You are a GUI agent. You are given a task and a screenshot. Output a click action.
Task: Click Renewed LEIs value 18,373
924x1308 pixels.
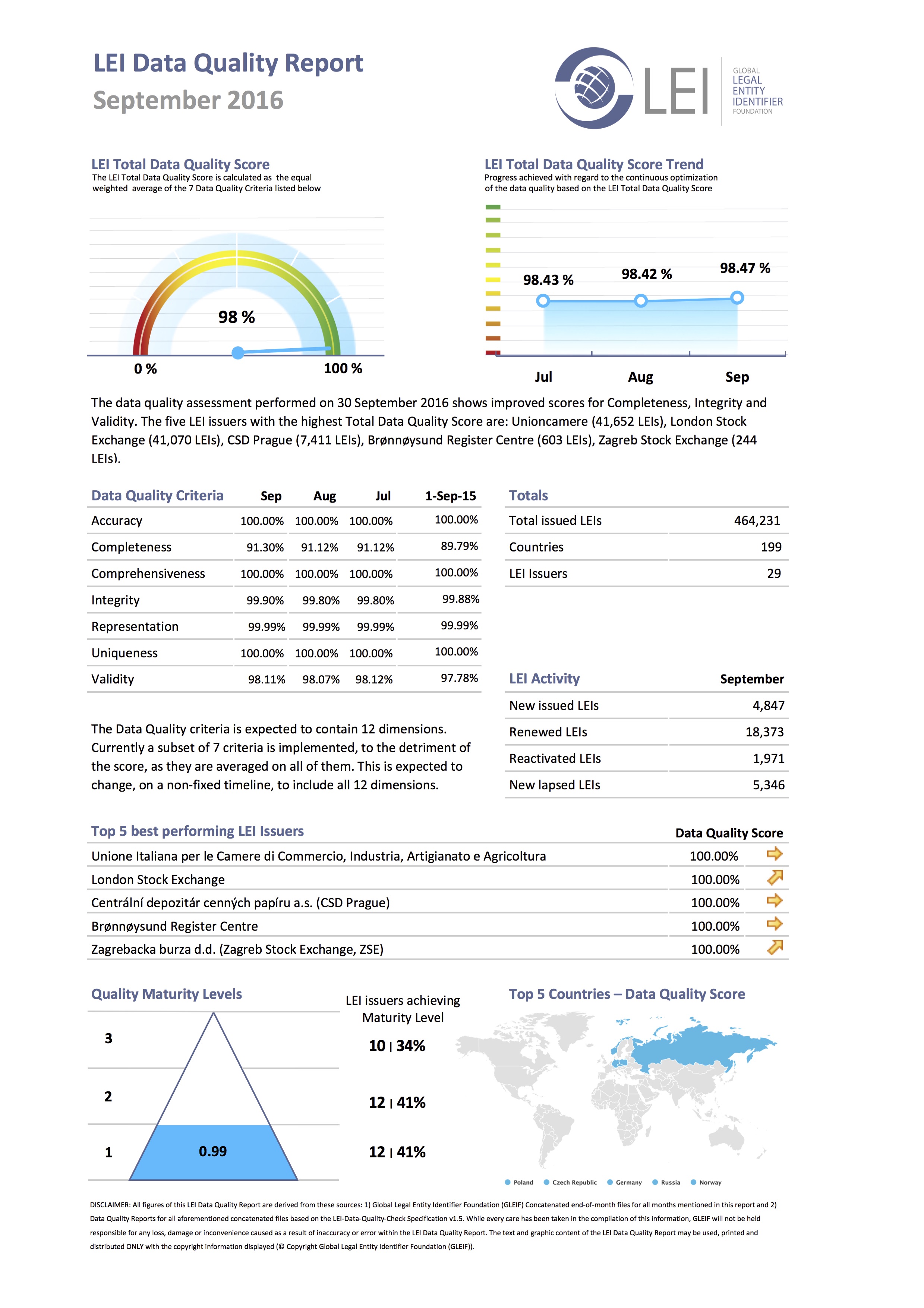point(764,732)
